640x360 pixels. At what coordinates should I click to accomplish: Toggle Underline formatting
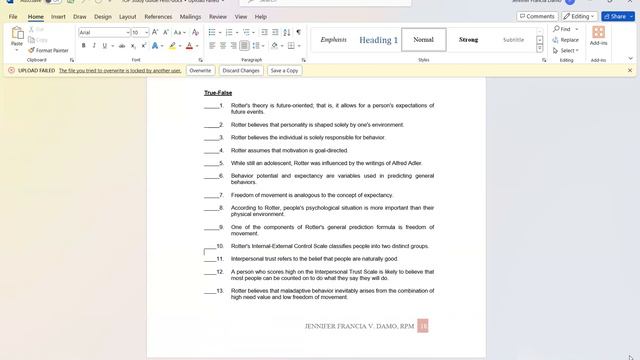pyautogui.click(x=104, y=46)
